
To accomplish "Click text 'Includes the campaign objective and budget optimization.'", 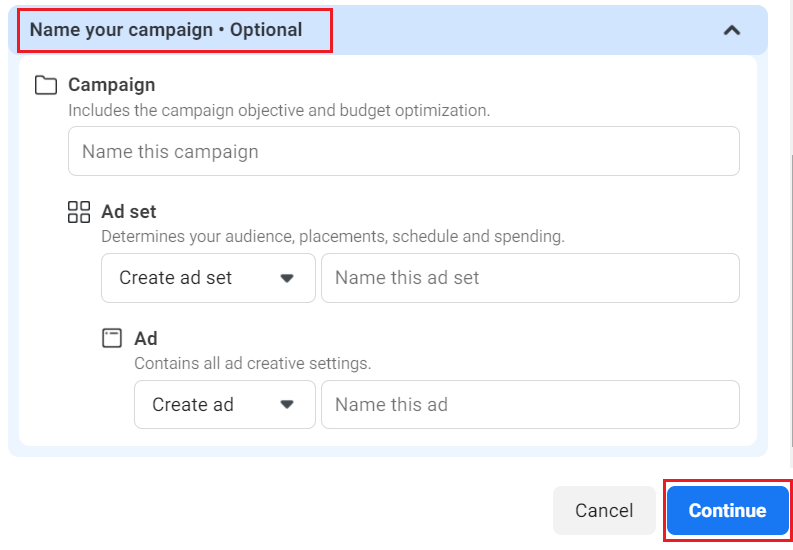I will (279, 110).
